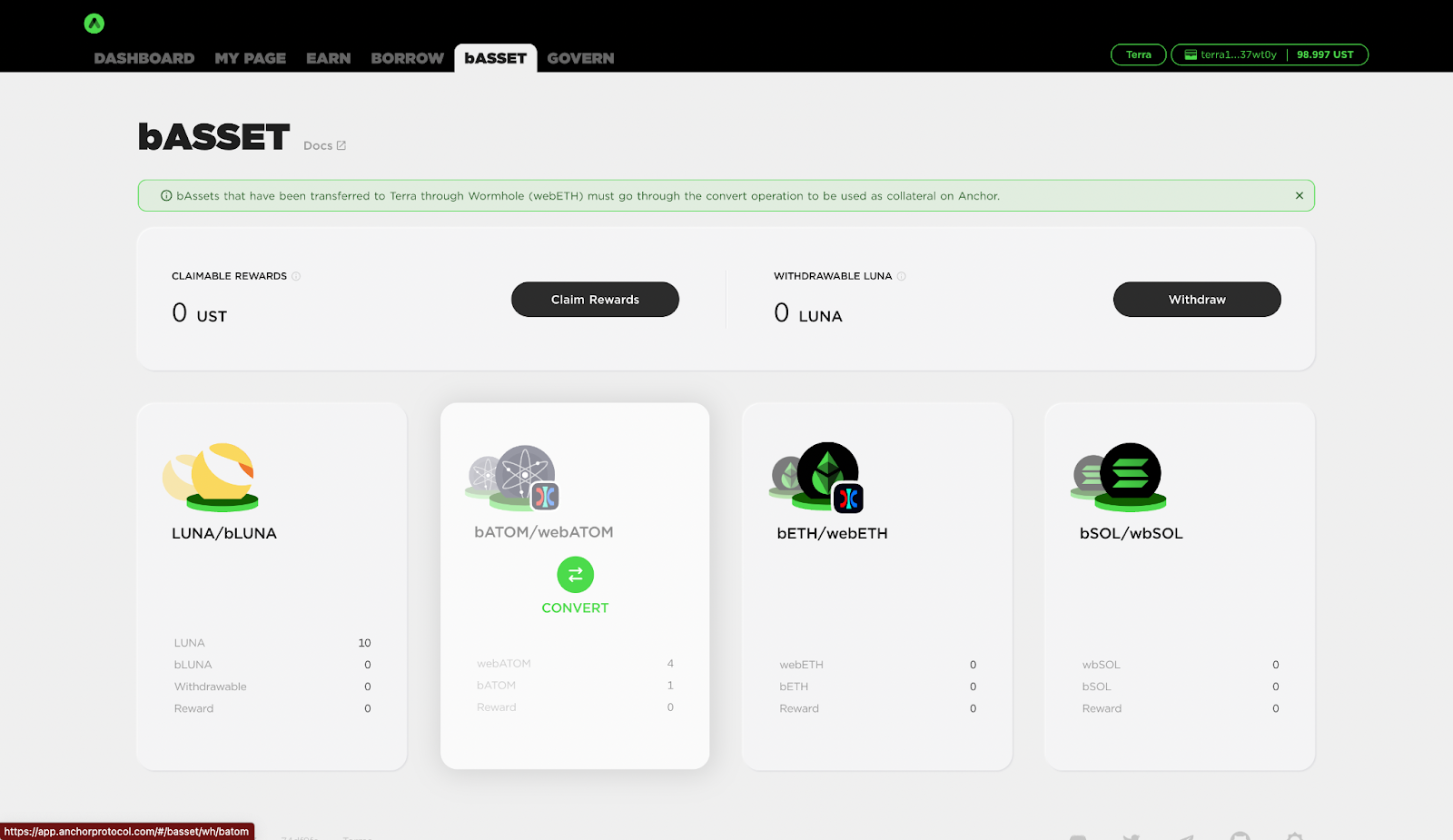Click the bETH/webETH Ethereum icon
The height and width of the screenshot is (840, 1453).
click(816, 478)
